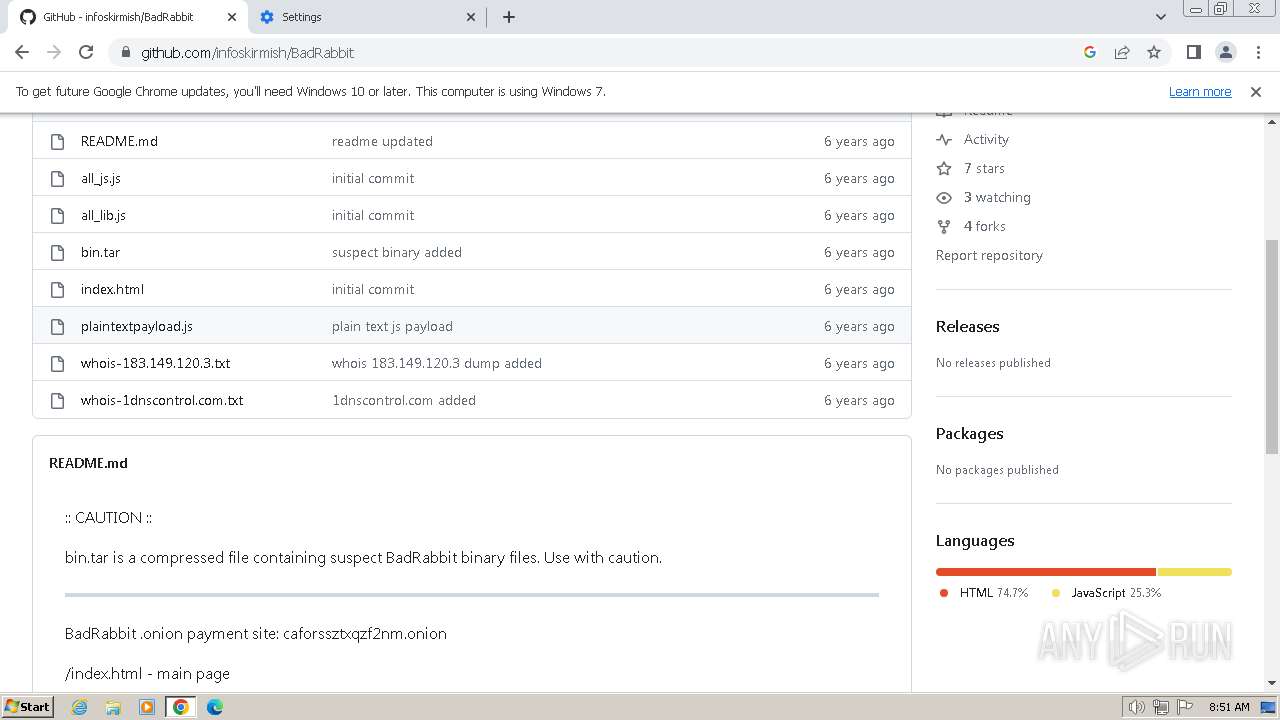
Task: Open the Activity link in sidebar
Action: 986,139
